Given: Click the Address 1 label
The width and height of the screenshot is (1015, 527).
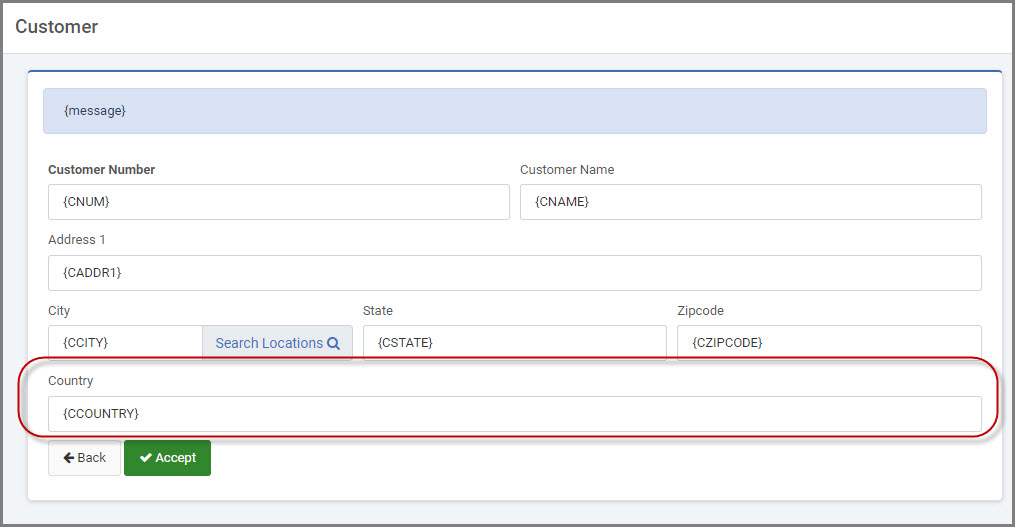Looking at the screenshot, I should (x=76, y=240).
